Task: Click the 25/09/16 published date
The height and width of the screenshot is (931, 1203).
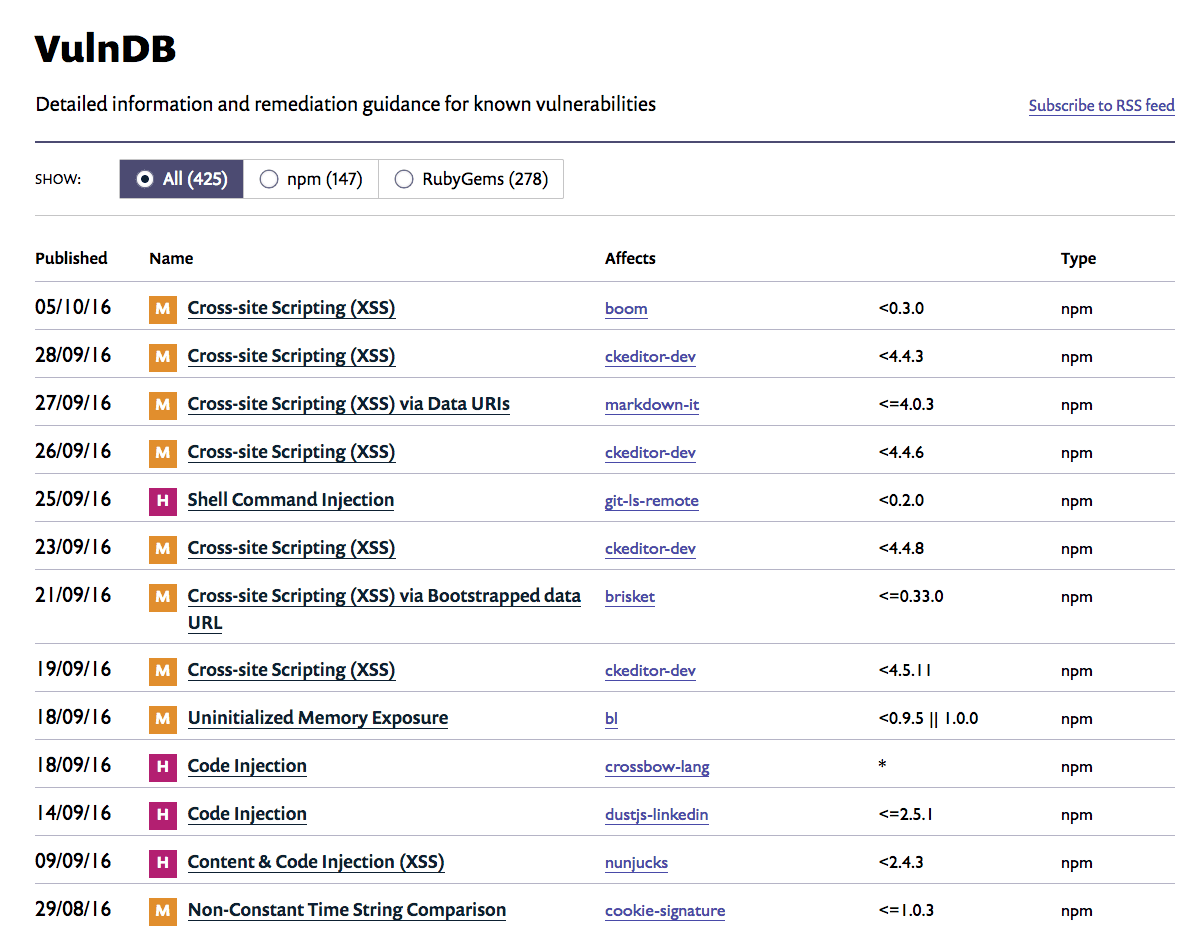Action: point(73,499)
